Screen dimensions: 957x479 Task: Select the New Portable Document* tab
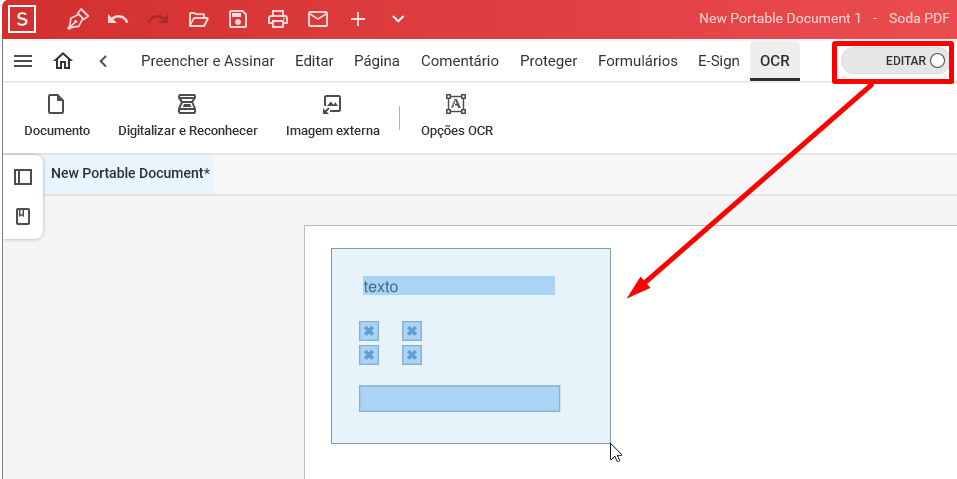(x=131, y=173)
